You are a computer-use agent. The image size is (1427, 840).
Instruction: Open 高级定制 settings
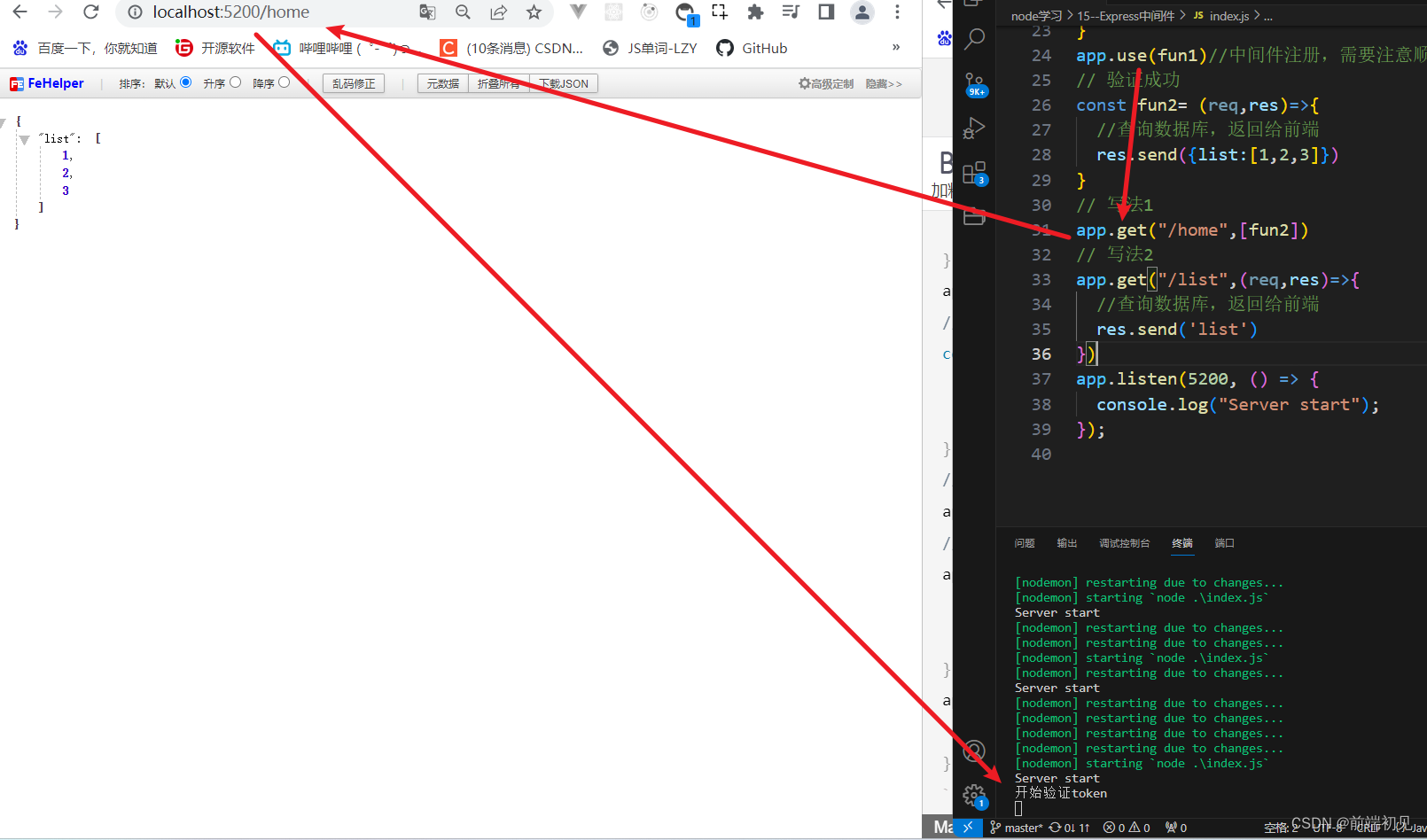coord(826,83)
